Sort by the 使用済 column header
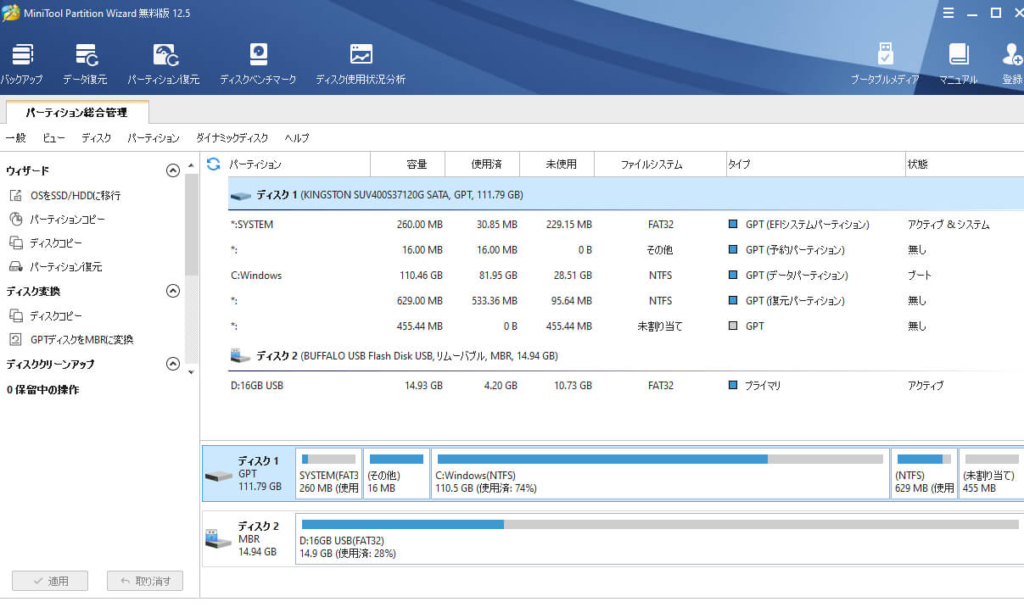This screenshot has height=613, width=1024. pyautogui.click(x=483, y=165)
